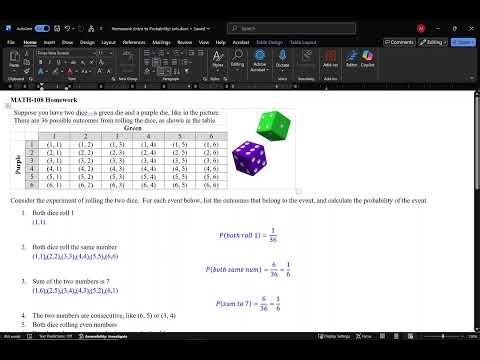Viewport: 480px width, 360px height.
Task: Click Display Settings in status bar
Action: (334, 336)
